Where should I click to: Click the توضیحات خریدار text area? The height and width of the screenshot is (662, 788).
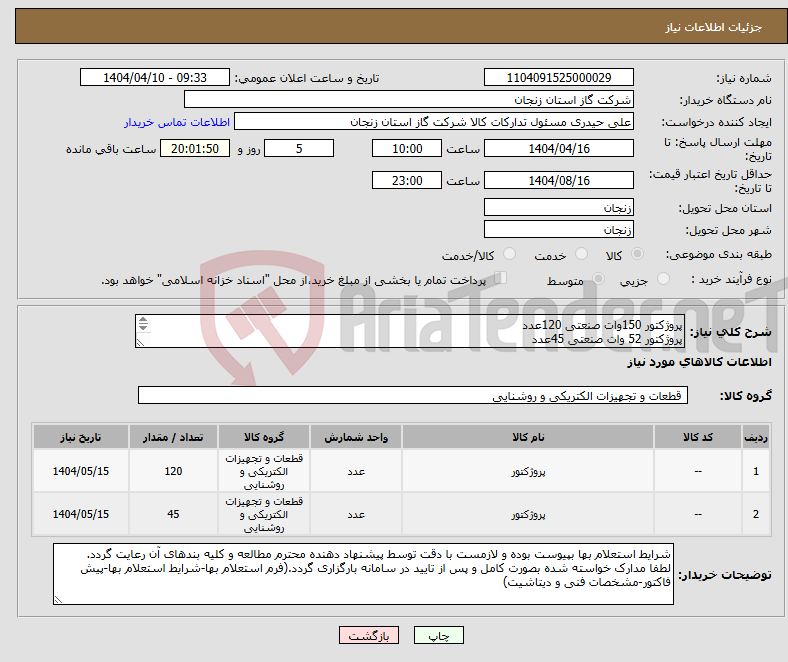click(x=363, y=574)
